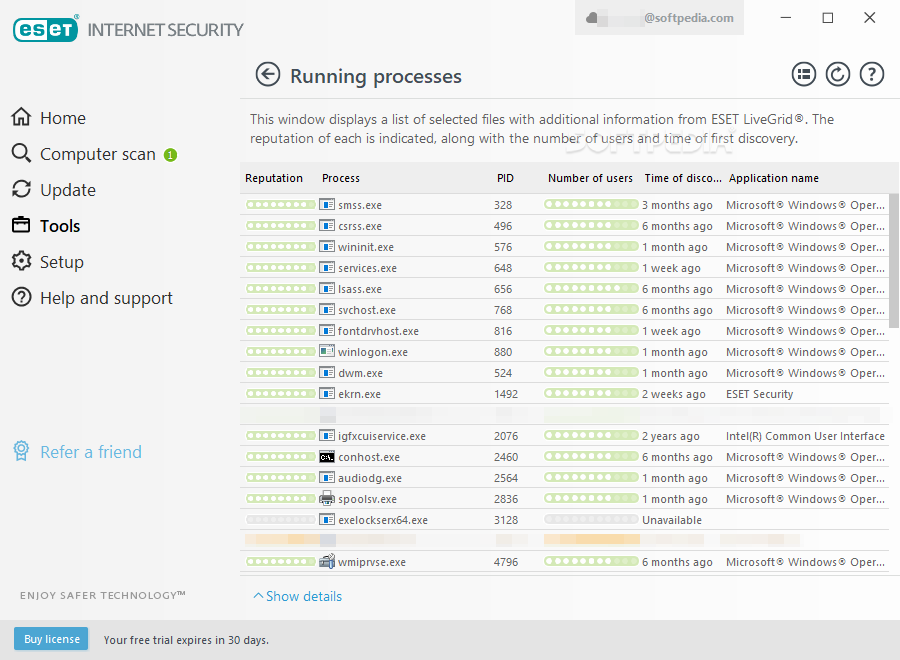Click the Help and support icon

point(21,297)
